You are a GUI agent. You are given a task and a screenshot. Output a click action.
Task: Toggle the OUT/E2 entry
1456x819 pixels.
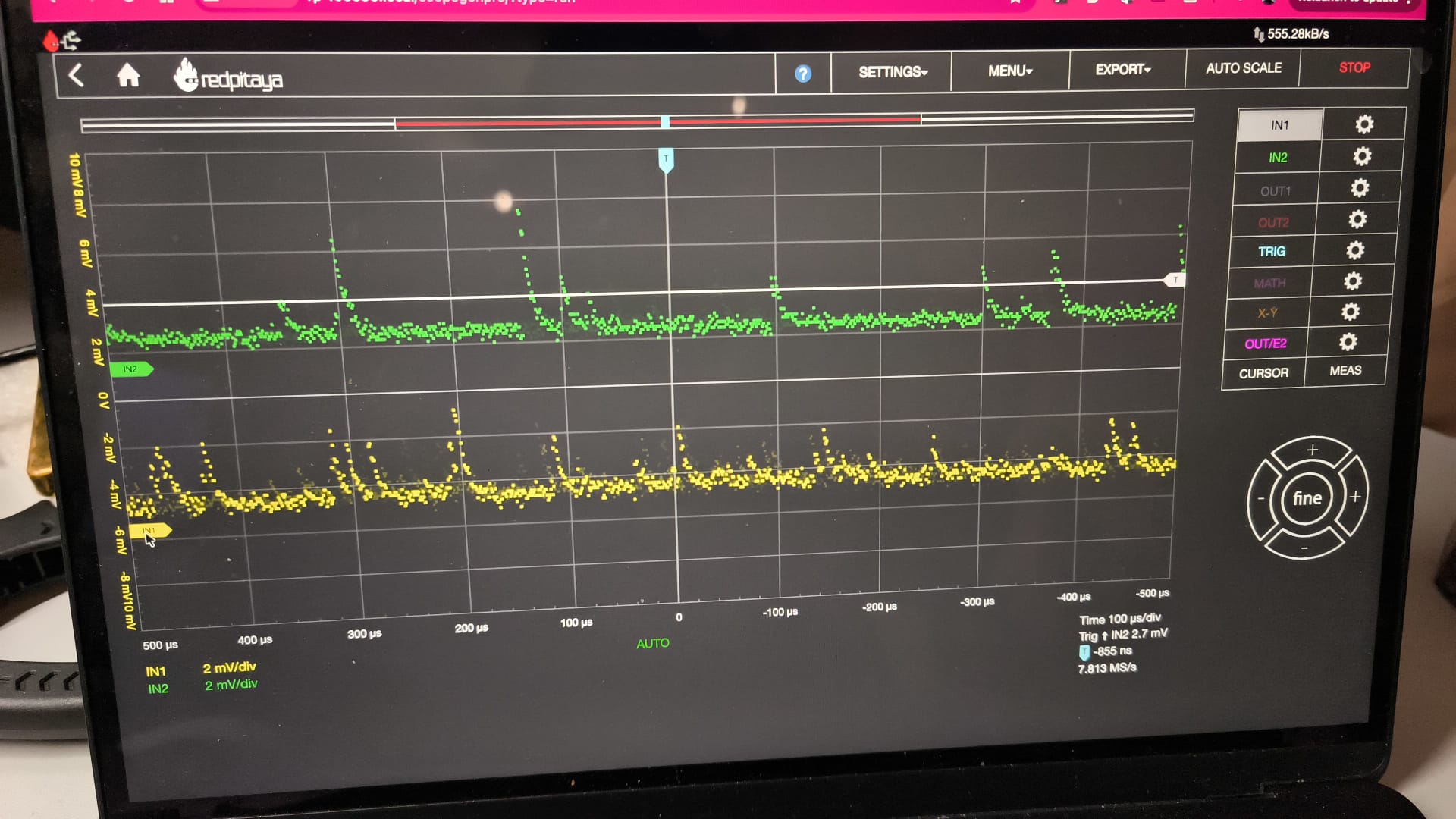(x=1265, y=344)
